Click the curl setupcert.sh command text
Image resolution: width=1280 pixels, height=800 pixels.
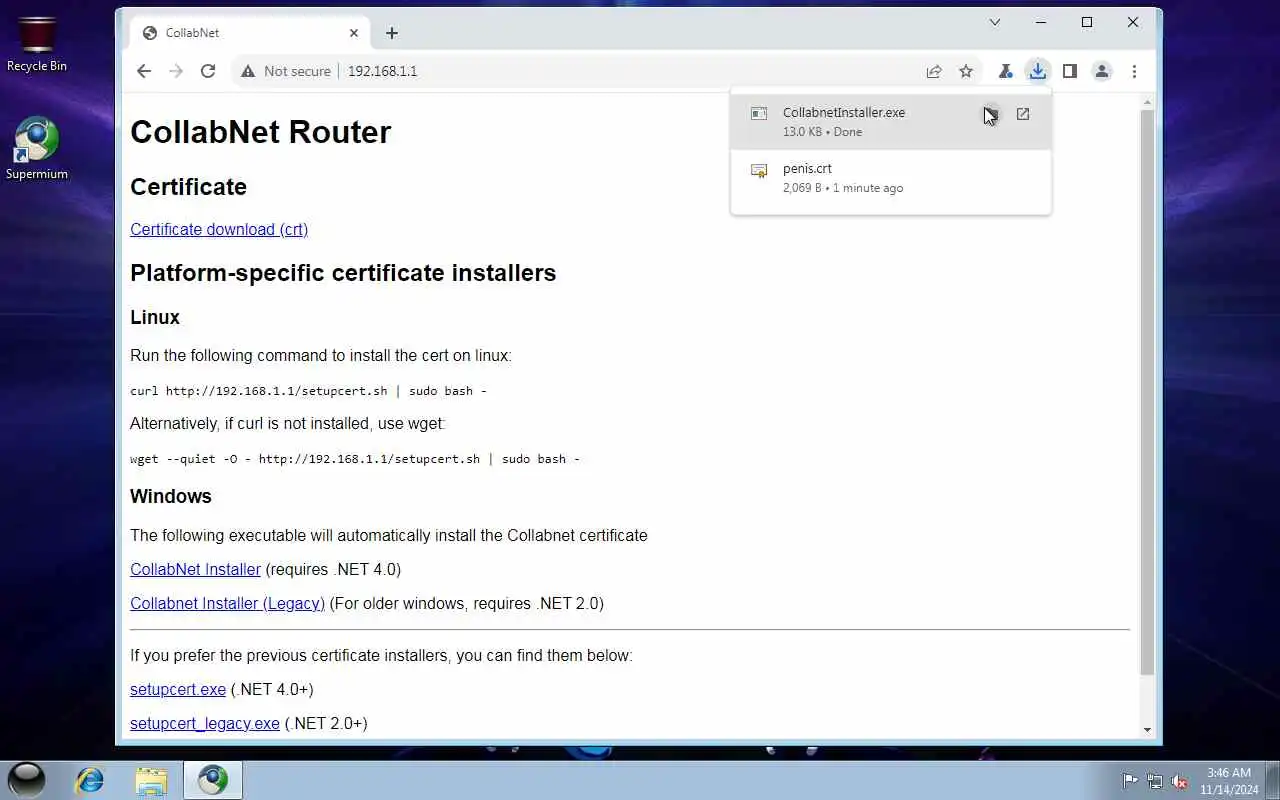308,391
